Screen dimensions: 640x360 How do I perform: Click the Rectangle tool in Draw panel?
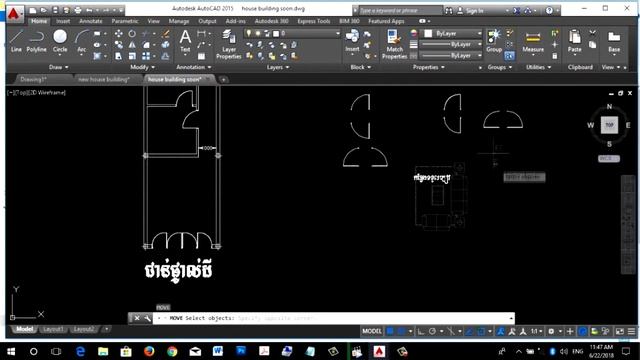tap(97, 33)
